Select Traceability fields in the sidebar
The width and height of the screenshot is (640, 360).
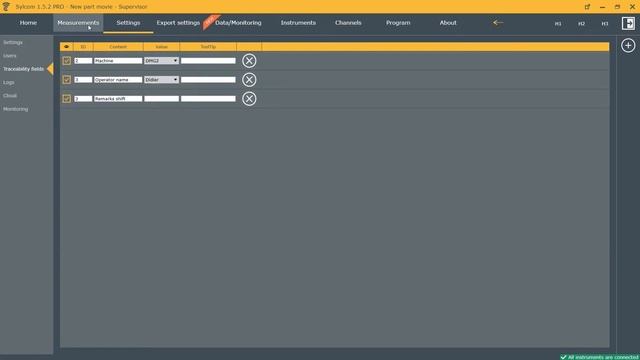pos(23,69)
